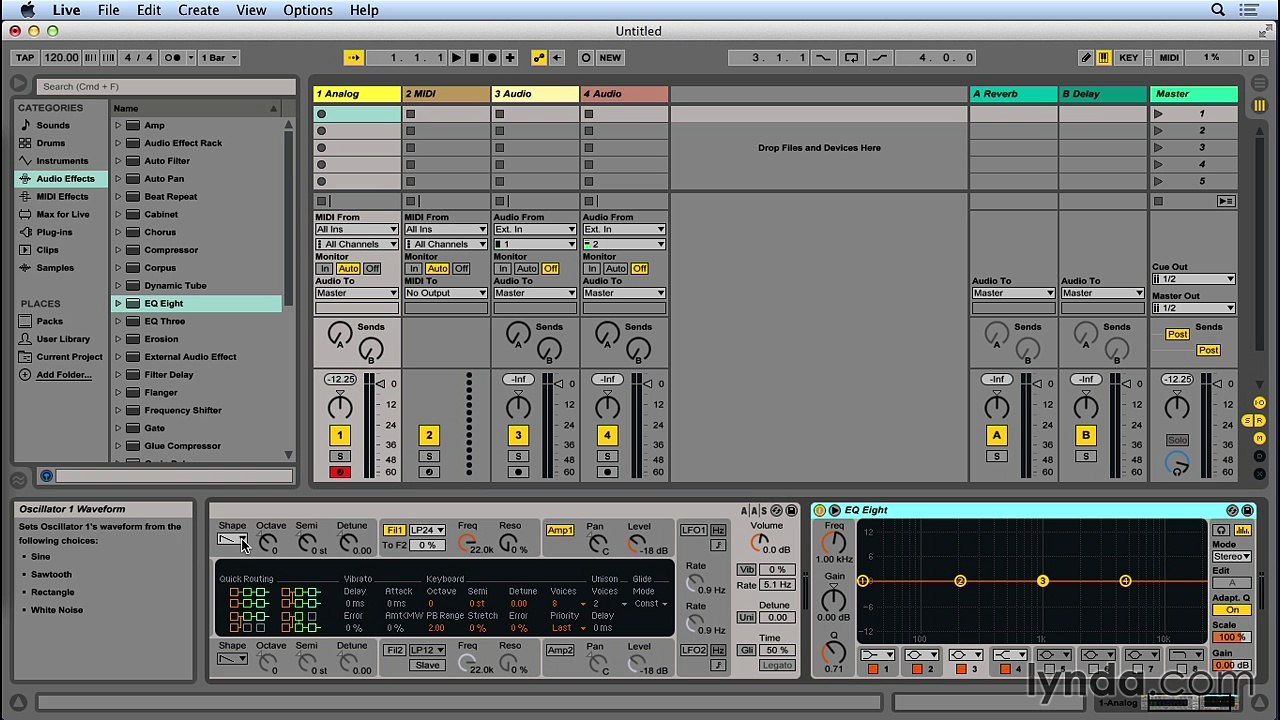Open the Options menu
1280x720 pixels.
[308, 10]
